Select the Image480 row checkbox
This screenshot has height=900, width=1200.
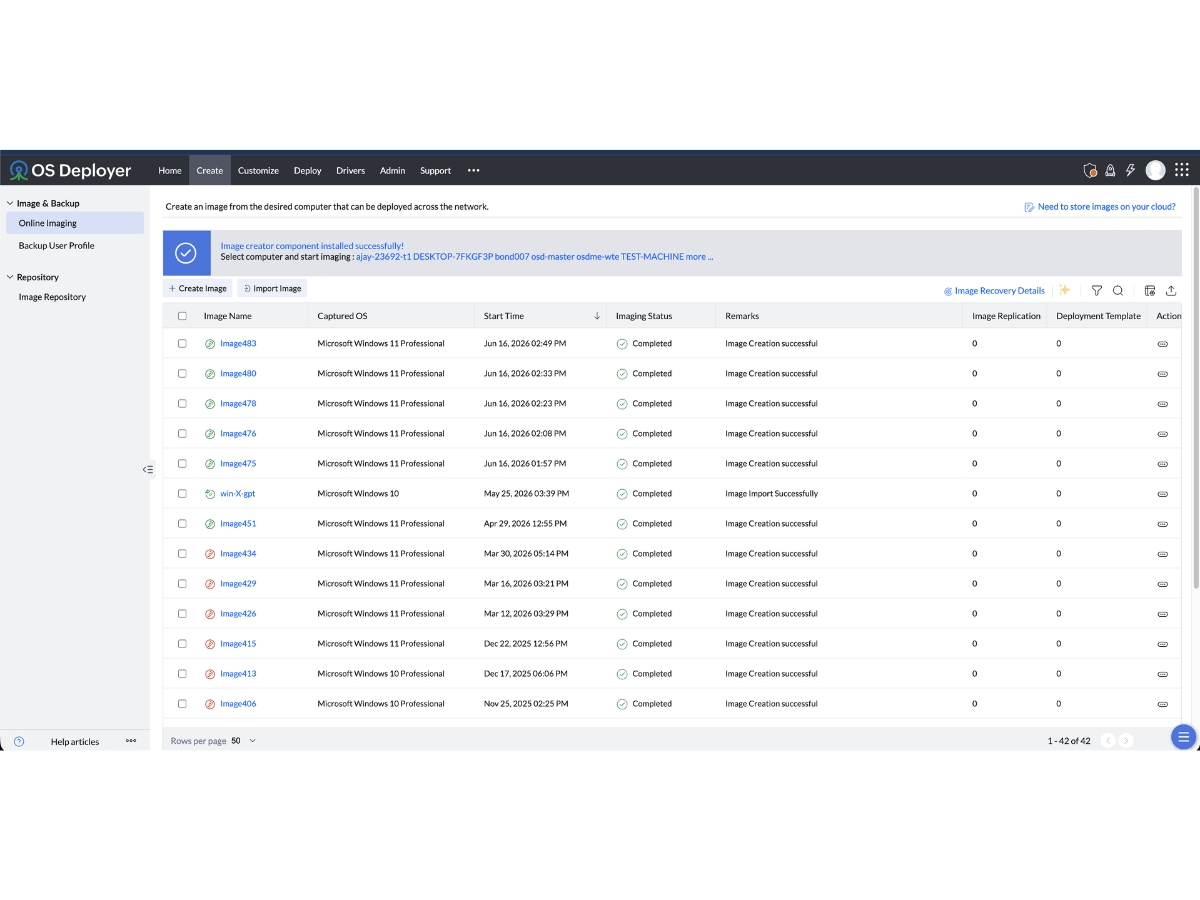coord(182,373)
